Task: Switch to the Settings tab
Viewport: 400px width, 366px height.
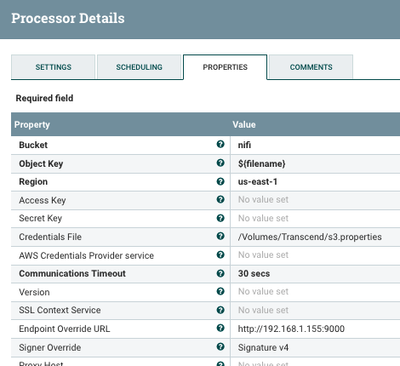Action: [x=53, y=67]
